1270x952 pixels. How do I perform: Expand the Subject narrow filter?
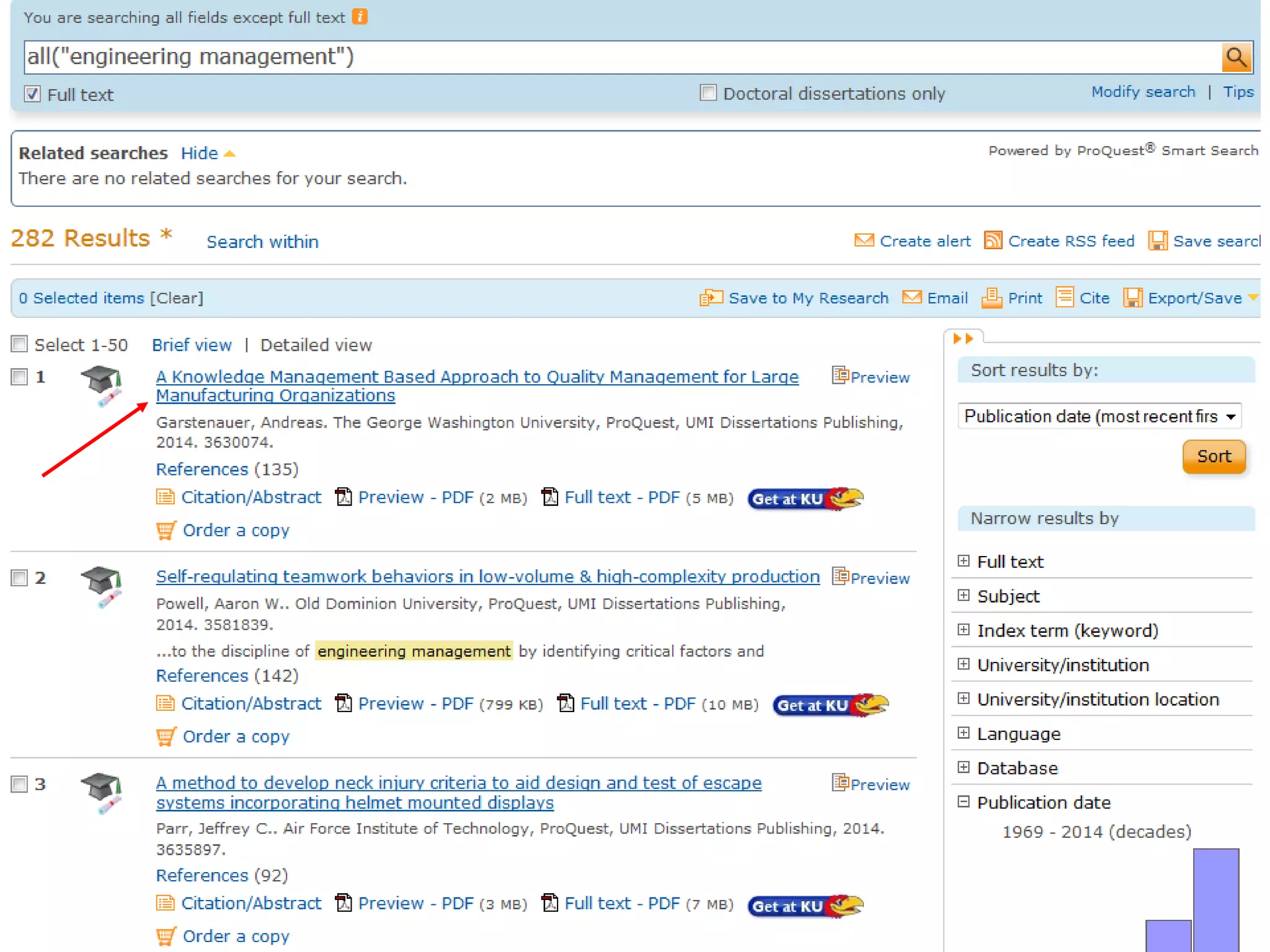[963, 596]
